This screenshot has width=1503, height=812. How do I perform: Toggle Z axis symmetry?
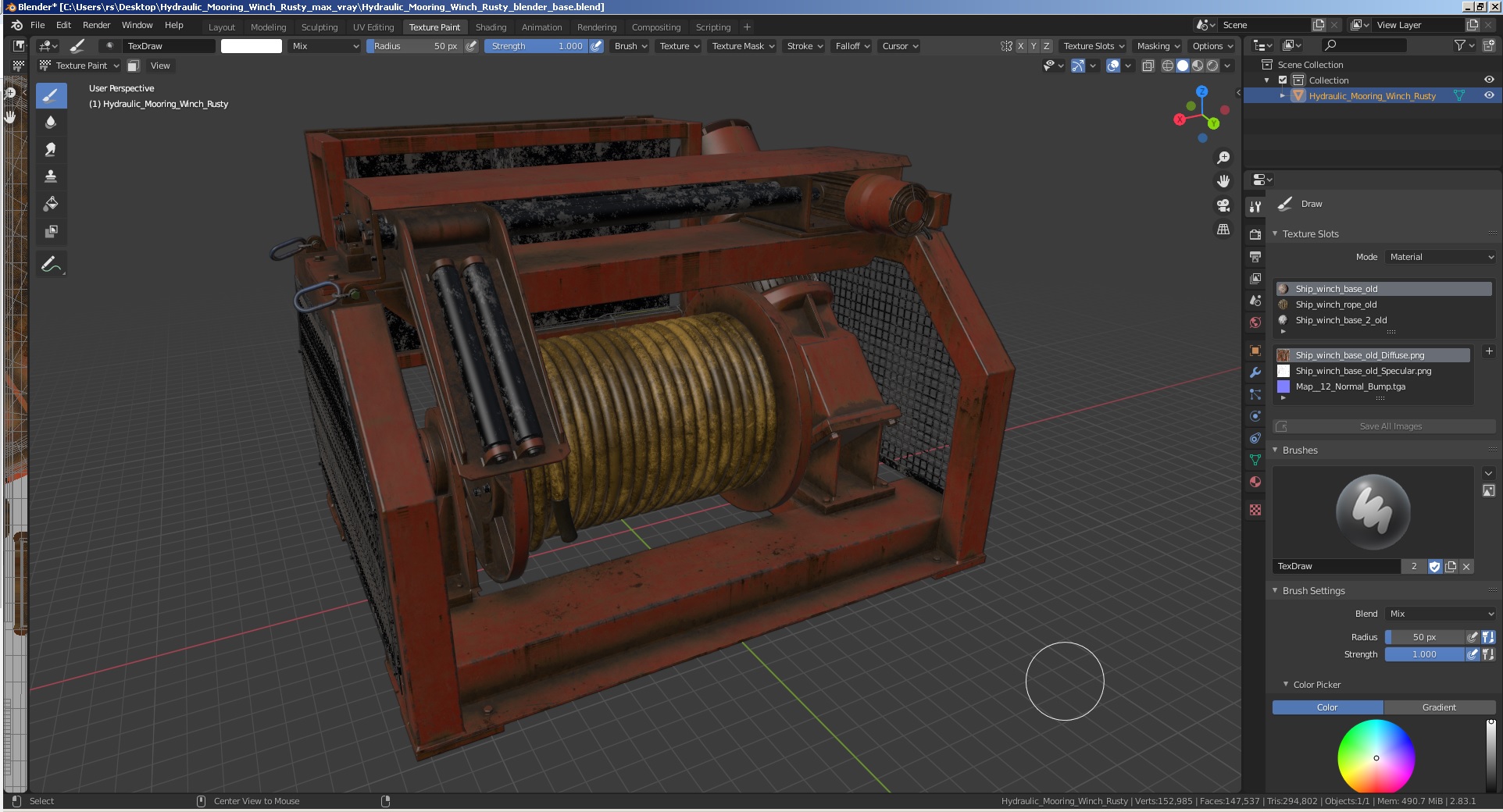1047,46
